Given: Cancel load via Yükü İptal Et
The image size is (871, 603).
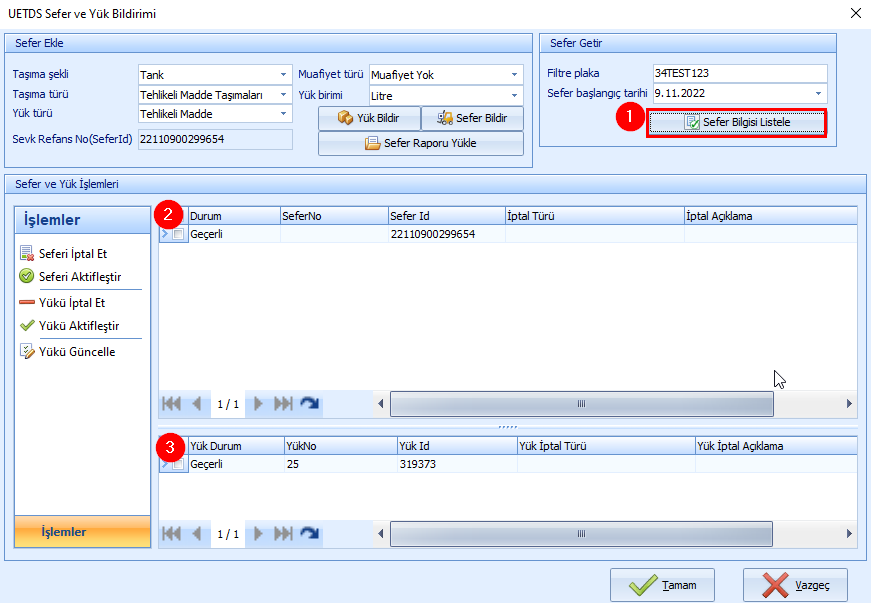Looking at the screenshot, I should [62, 303].
